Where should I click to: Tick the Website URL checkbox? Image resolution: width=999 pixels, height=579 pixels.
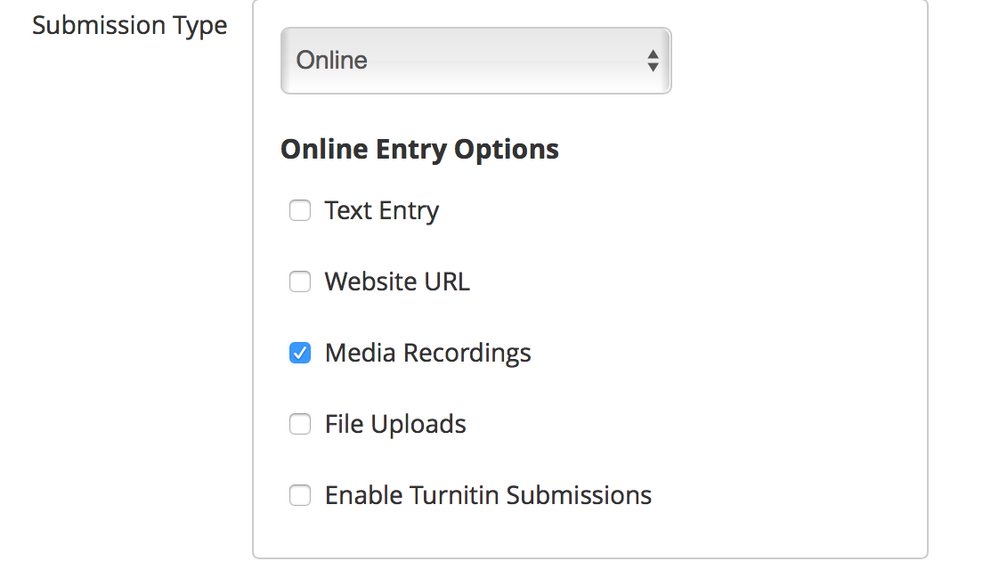[300, 282]
